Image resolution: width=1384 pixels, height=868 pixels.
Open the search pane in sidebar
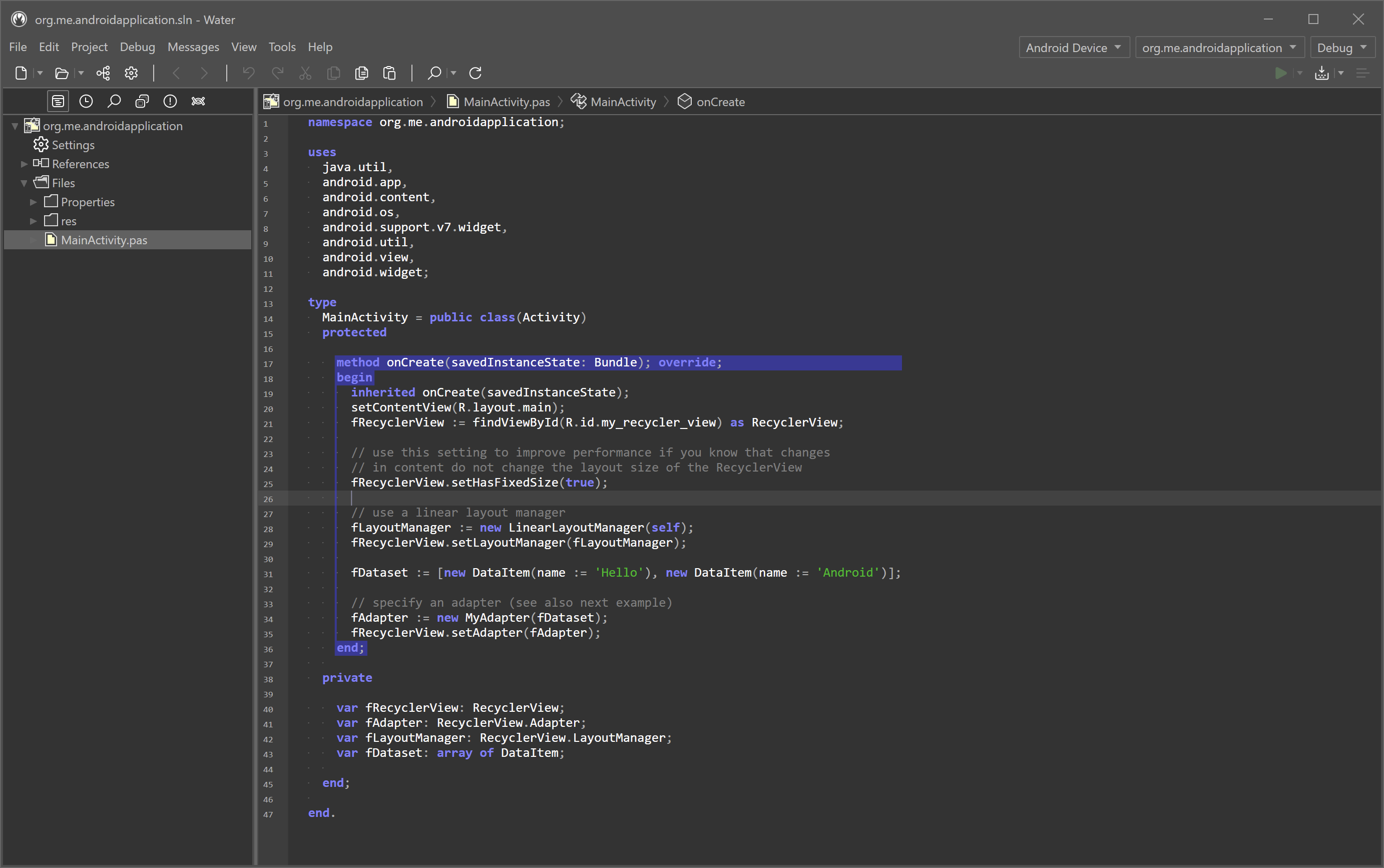(x=114, y=102)
